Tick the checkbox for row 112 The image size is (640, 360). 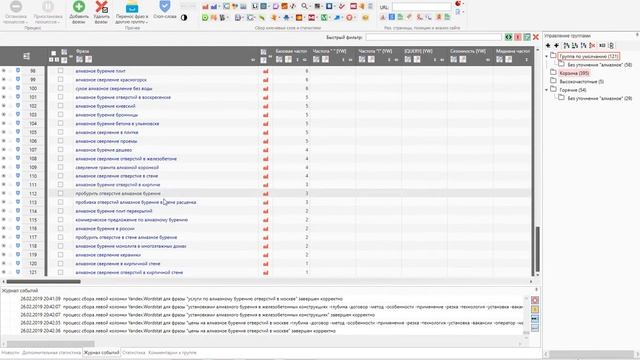(60, 193)
